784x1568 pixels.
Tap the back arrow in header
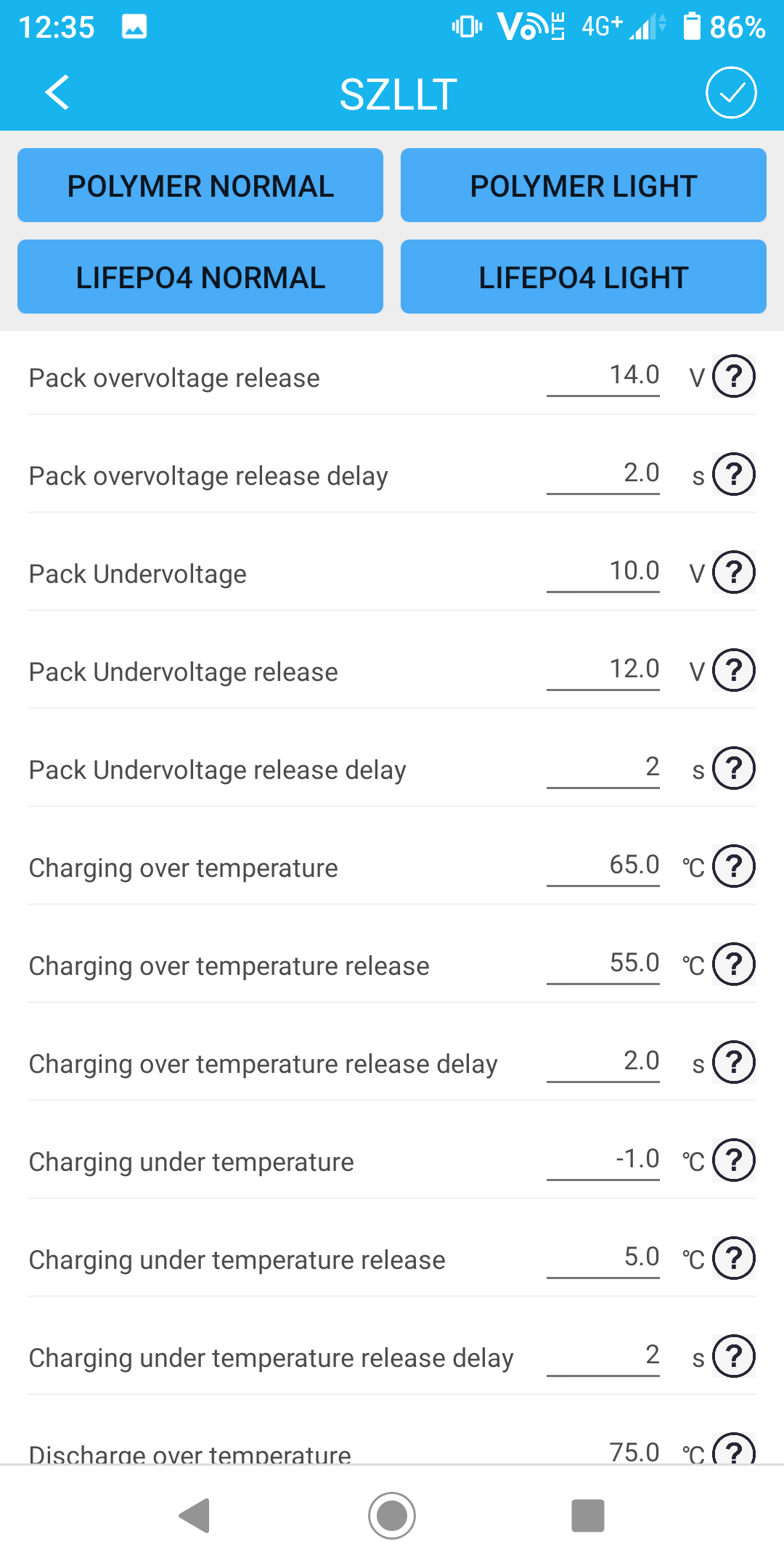(x=57, y=93)
